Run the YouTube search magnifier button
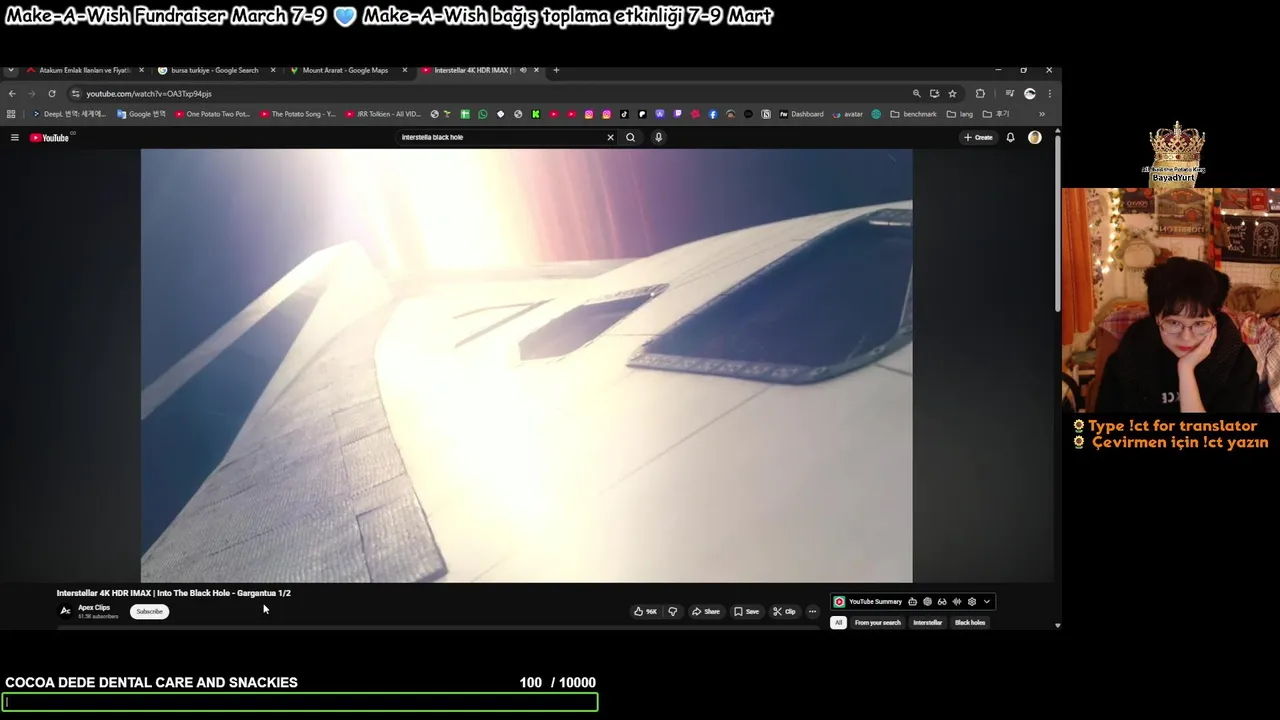 [x=630, y=137]
